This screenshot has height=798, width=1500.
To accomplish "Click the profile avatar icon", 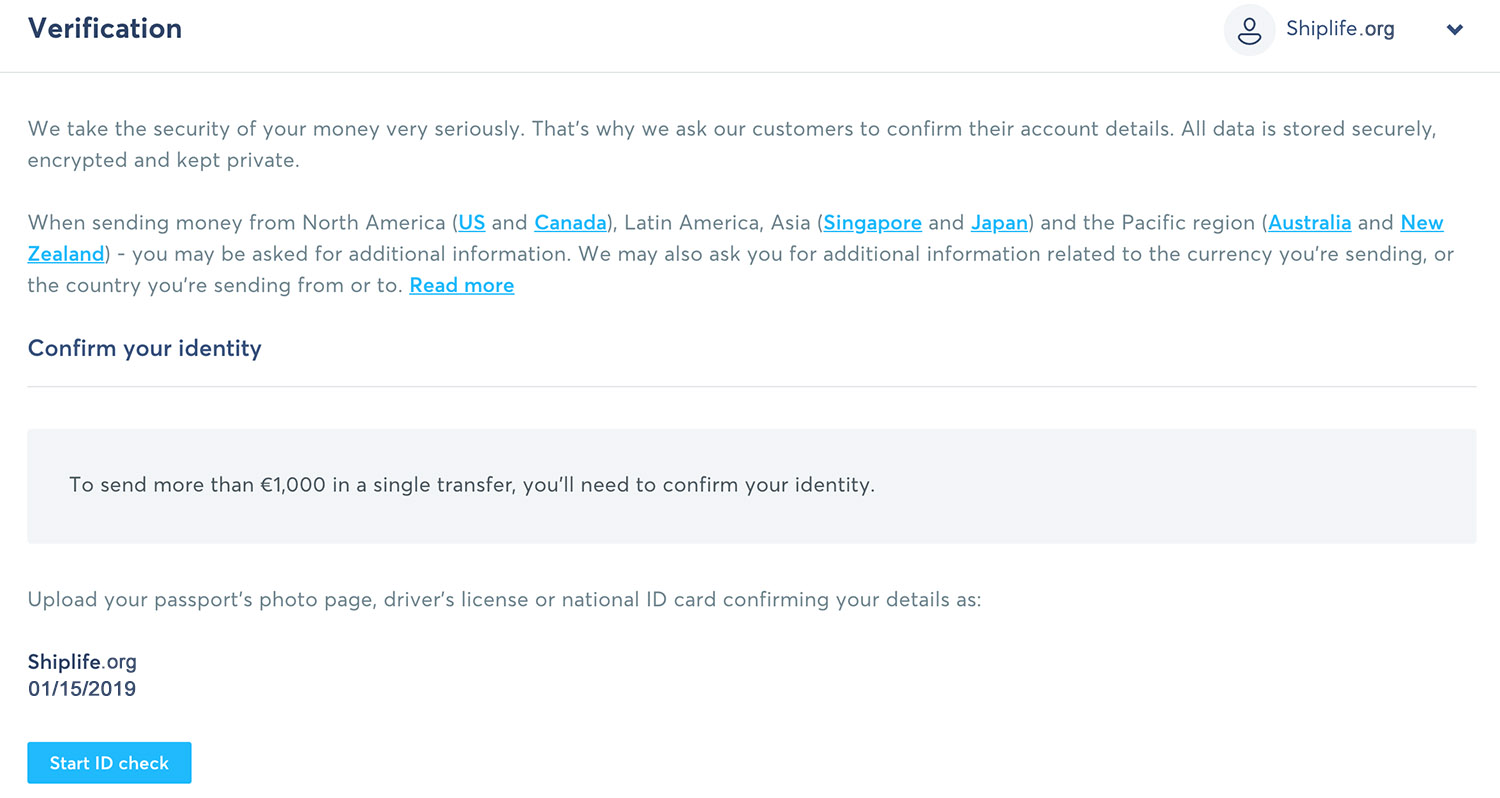I will 1249,30.
